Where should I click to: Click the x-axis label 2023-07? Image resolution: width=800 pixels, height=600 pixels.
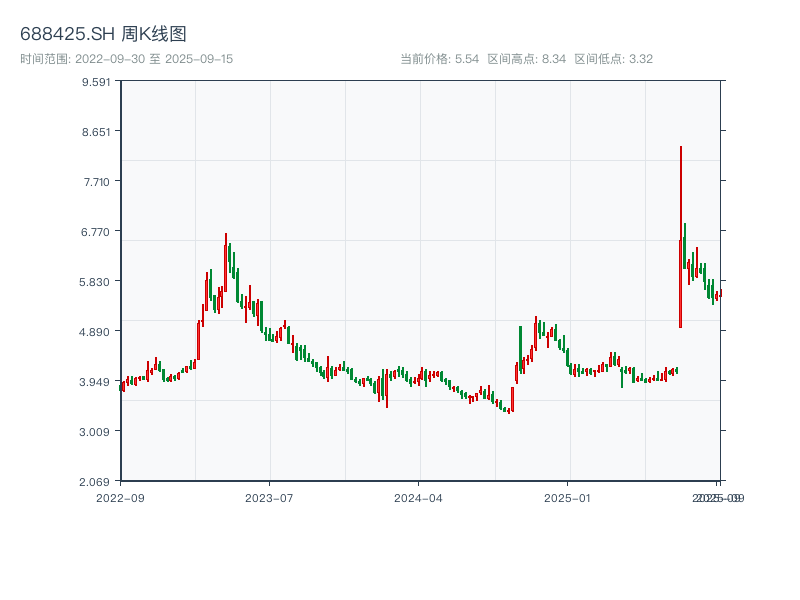pos(269,498)
